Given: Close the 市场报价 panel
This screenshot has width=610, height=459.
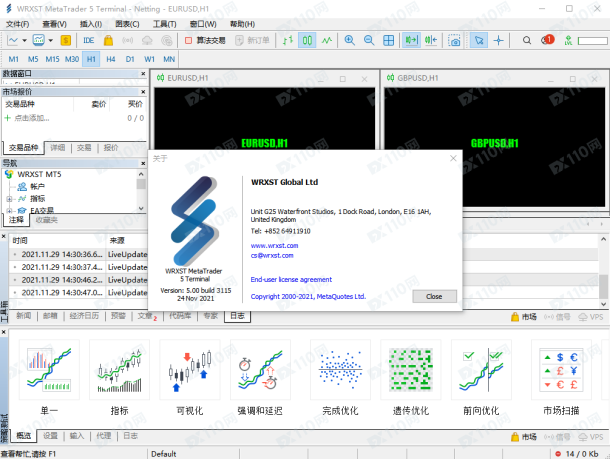Looking at the screenshot, I should [143, 92].
